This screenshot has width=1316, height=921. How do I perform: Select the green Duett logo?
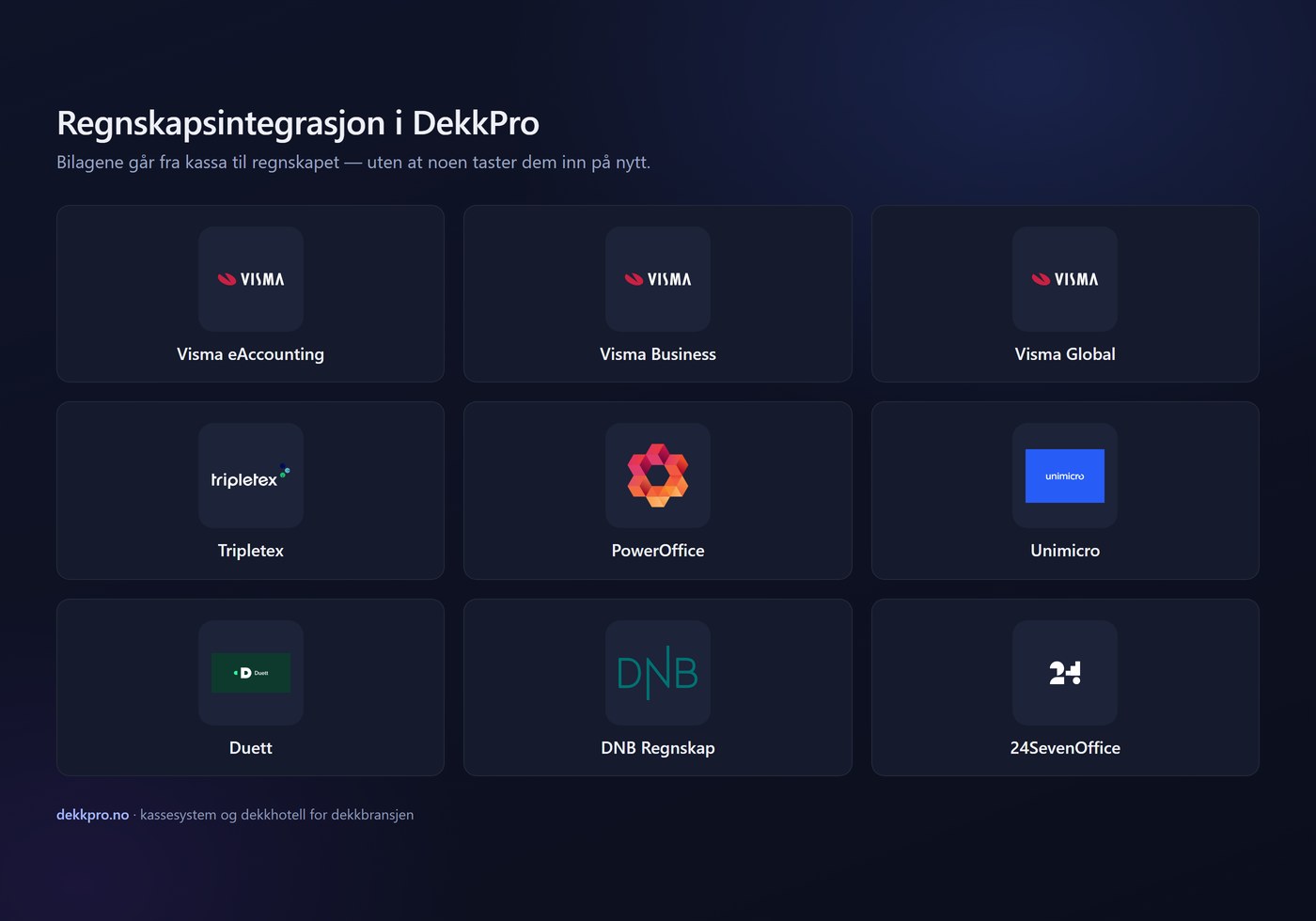point(251,673)
